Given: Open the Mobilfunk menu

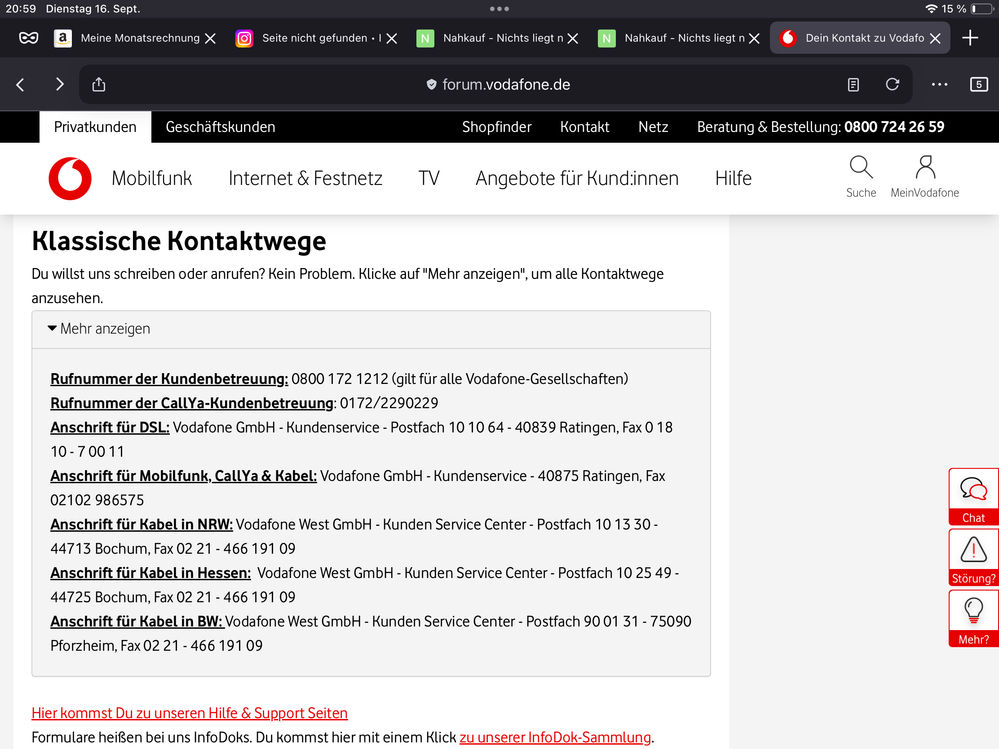Looking at the screenshot, I should click(x=152, y=179).
